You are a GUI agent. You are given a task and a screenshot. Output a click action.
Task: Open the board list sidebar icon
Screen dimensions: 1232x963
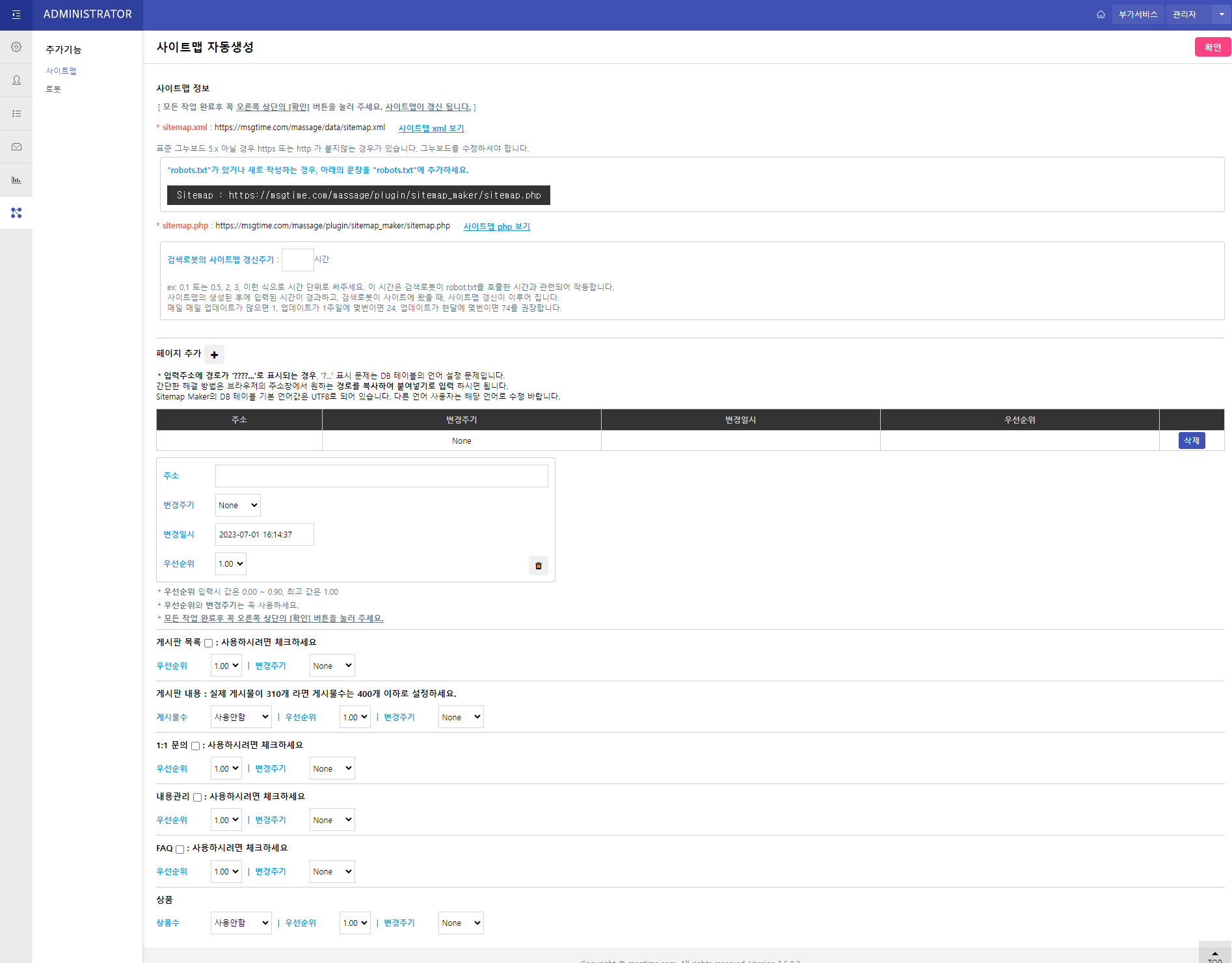tap(16, 113)
